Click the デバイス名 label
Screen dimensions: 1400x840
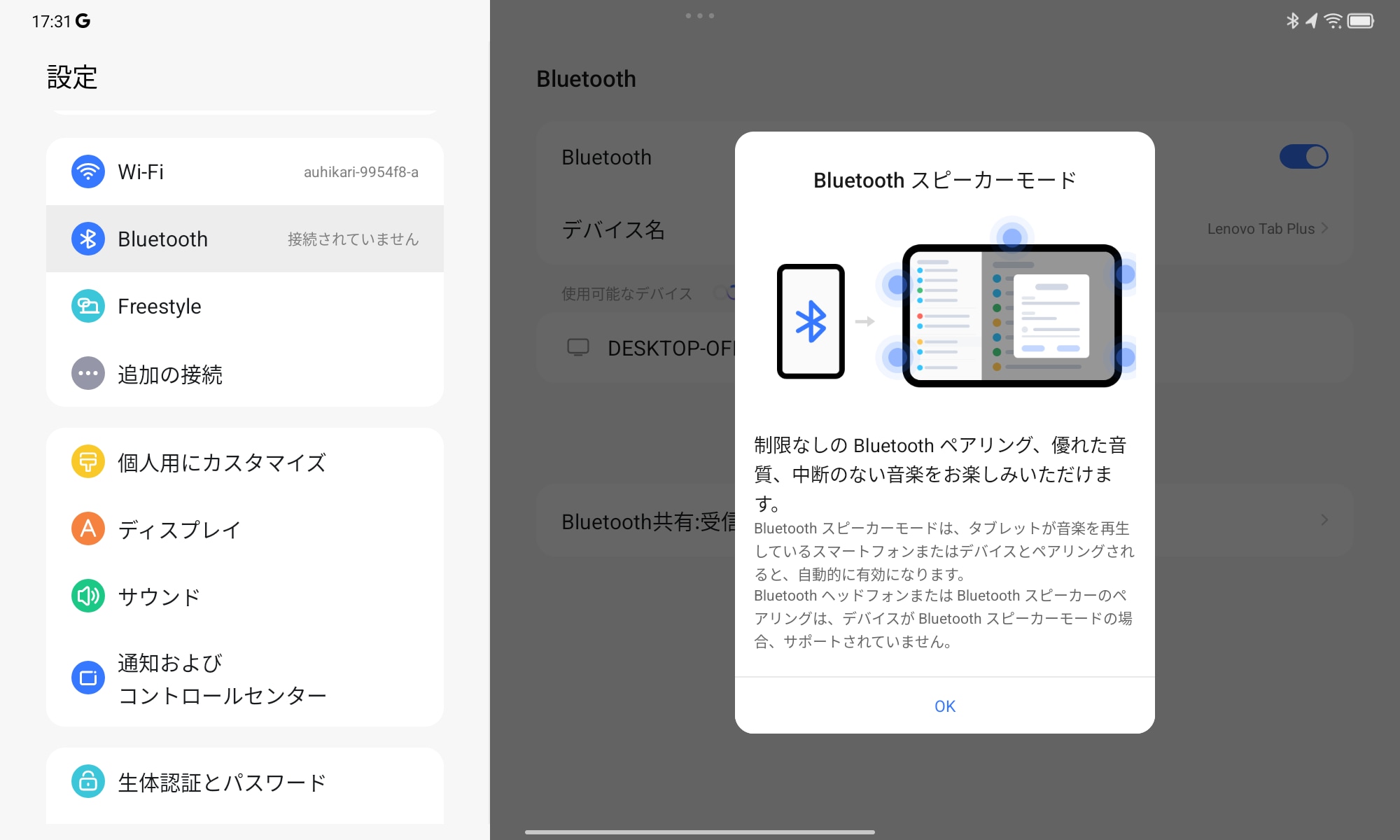pos(613,230)
